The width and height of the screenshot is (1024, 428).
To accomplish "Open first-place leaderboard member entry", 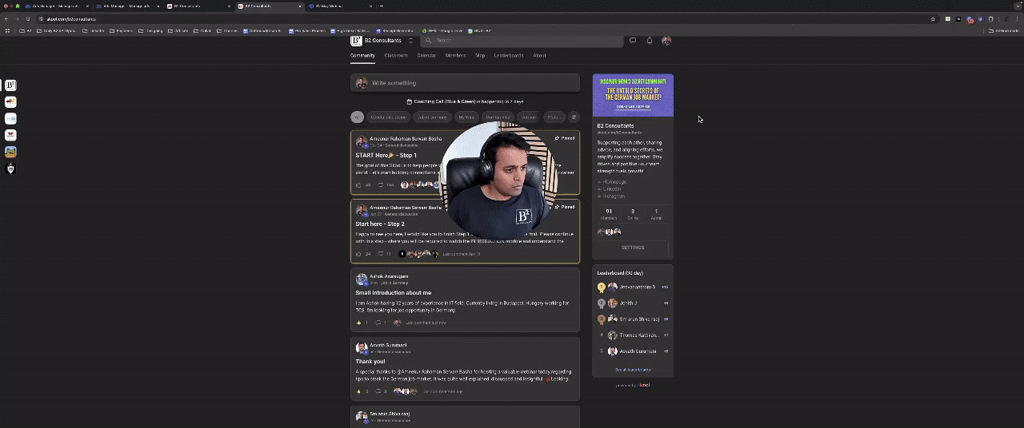I will (633, 287).
